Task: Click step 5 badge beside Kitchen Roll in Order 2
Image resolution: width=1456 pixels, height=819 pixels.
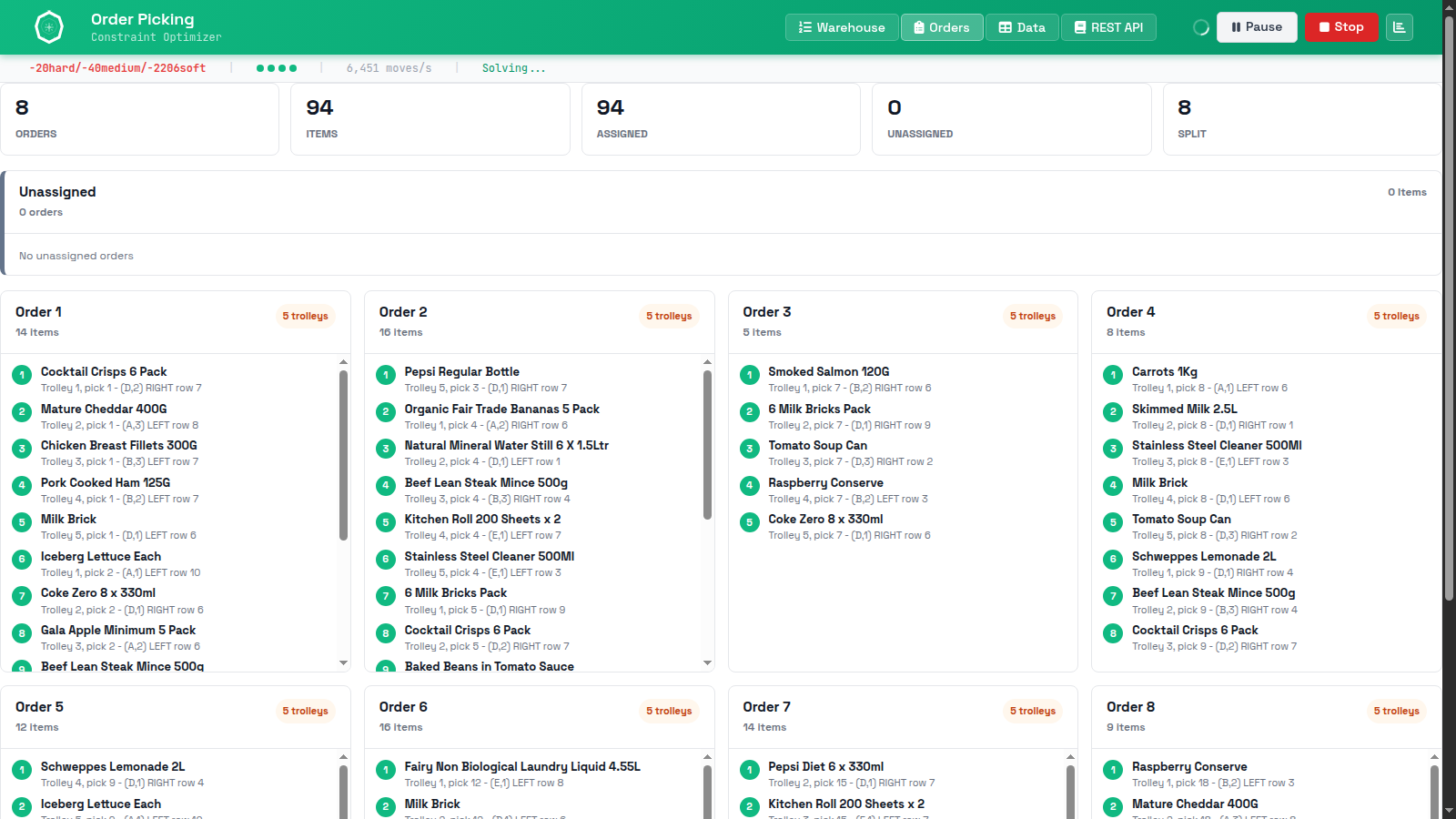Action: coord(386,522)
